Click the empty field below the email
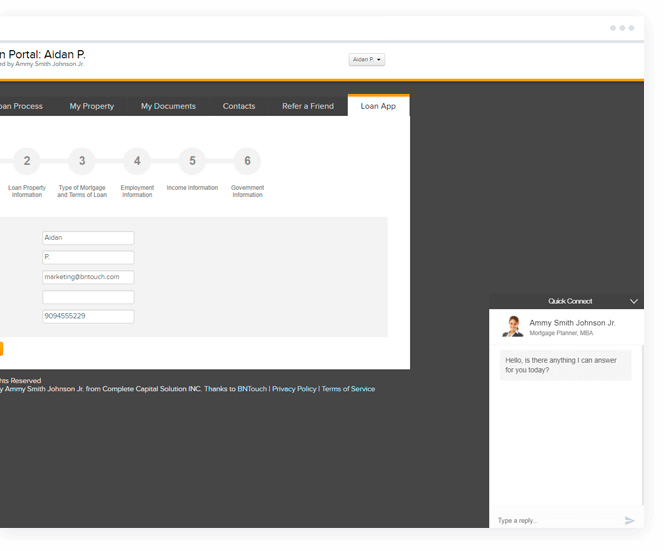The height and width of the screenshot is (551, 664). tap(88, 297)
